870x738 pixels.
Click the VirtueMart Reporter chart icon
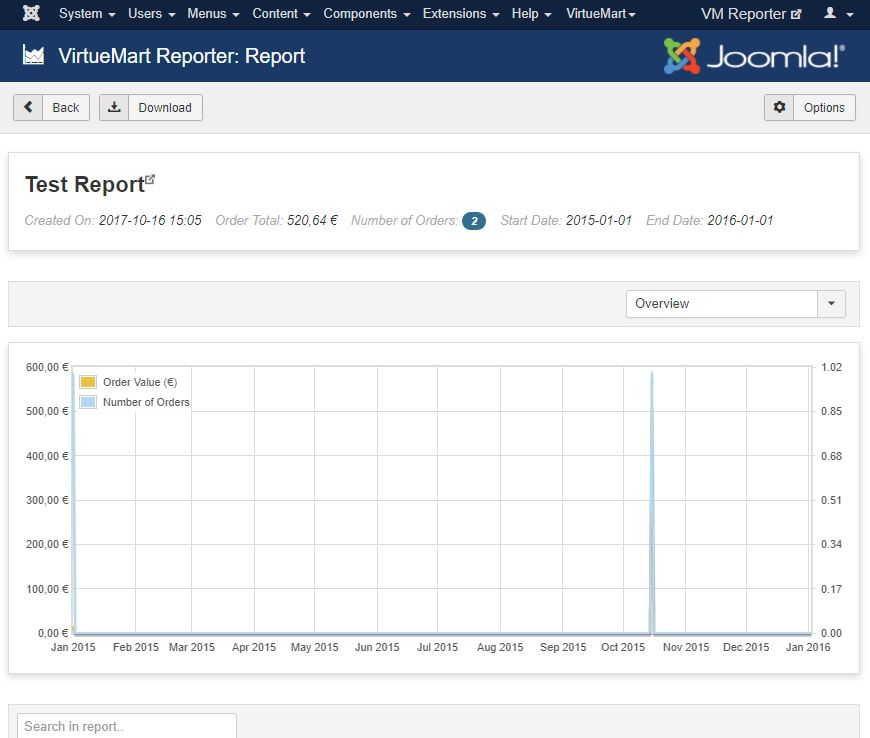[x=33, y=55]
